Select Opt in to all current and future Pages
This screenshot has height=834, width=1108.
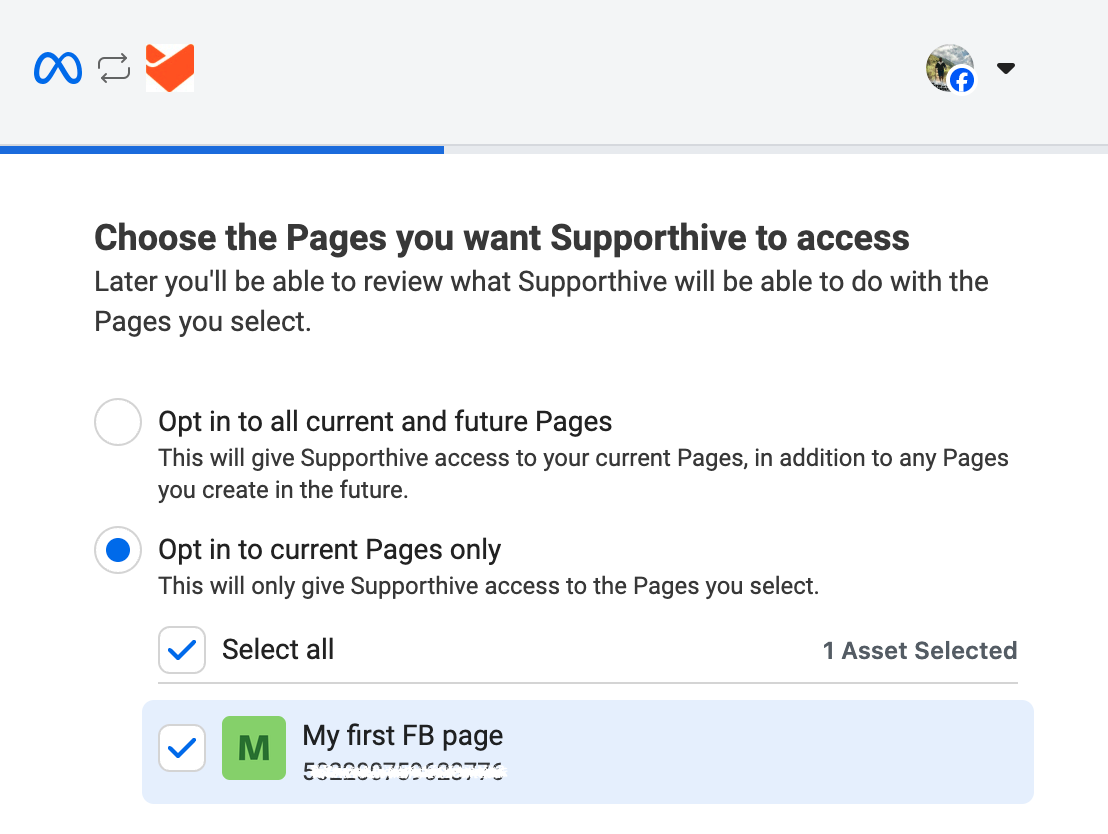click(x=118, y=422)
